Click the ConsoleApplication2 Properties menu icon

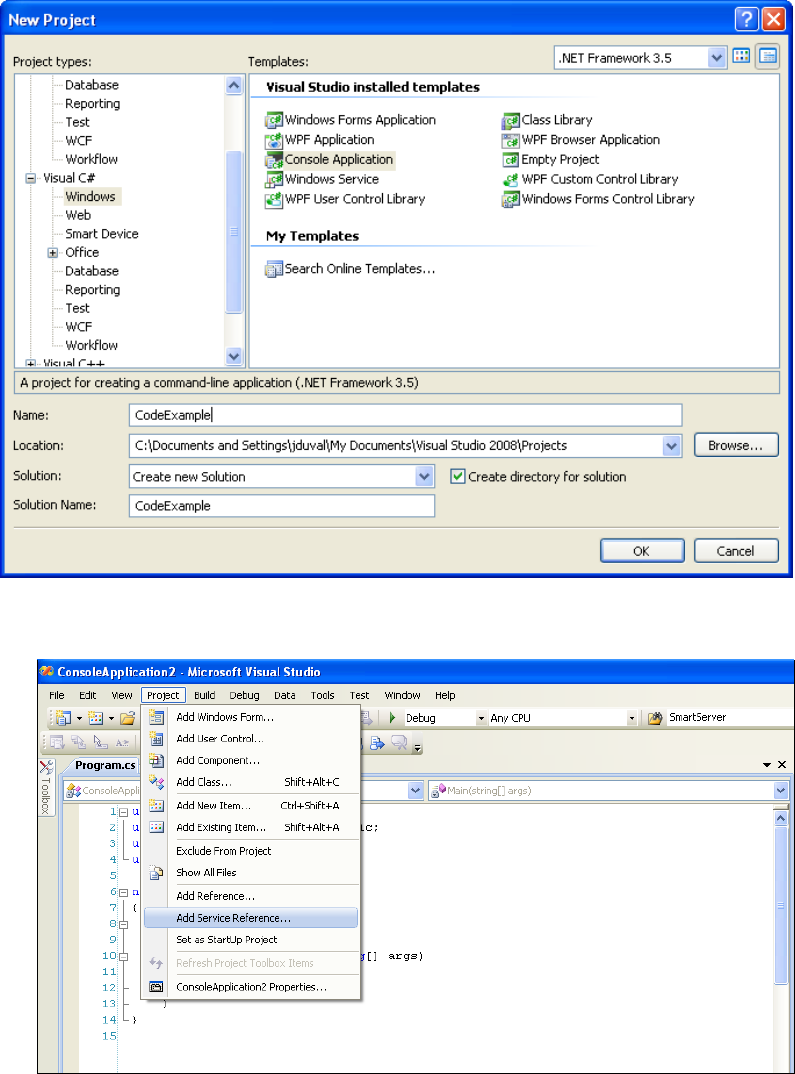[x=156, y=987]
